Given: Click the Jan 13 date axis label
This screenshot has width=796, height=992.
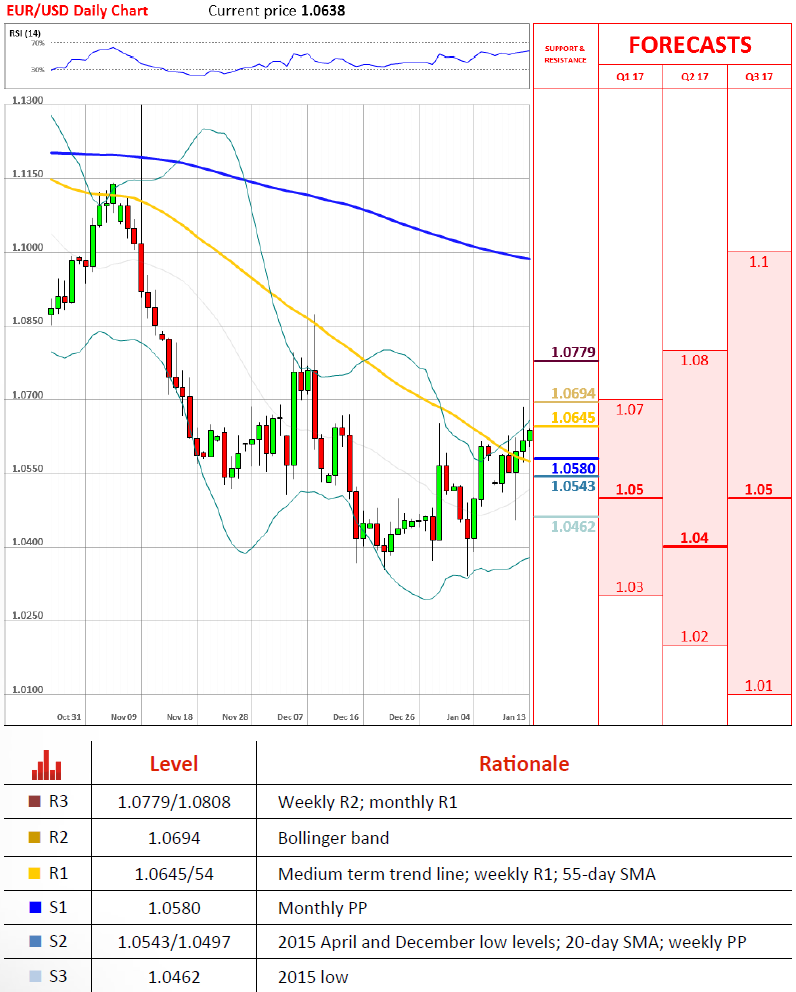Looking at the screenshot, I should (x=514, y=717).
